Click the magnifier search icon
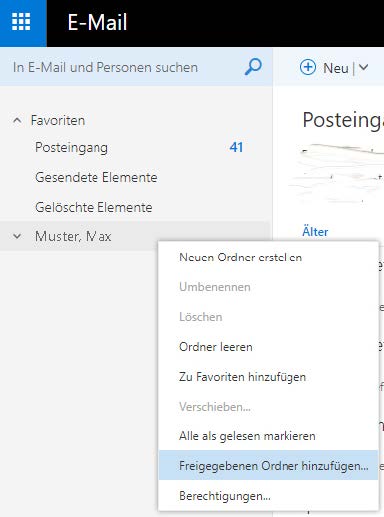384x517 pixels. point(253,67)
